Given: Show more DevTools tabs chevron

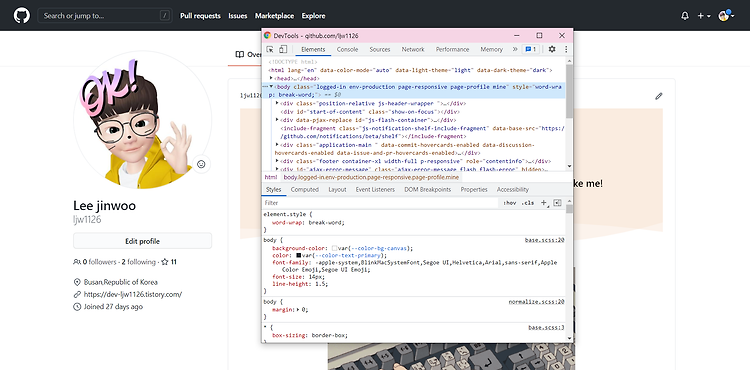Looking at the screenshot, I should pos(515,49).
